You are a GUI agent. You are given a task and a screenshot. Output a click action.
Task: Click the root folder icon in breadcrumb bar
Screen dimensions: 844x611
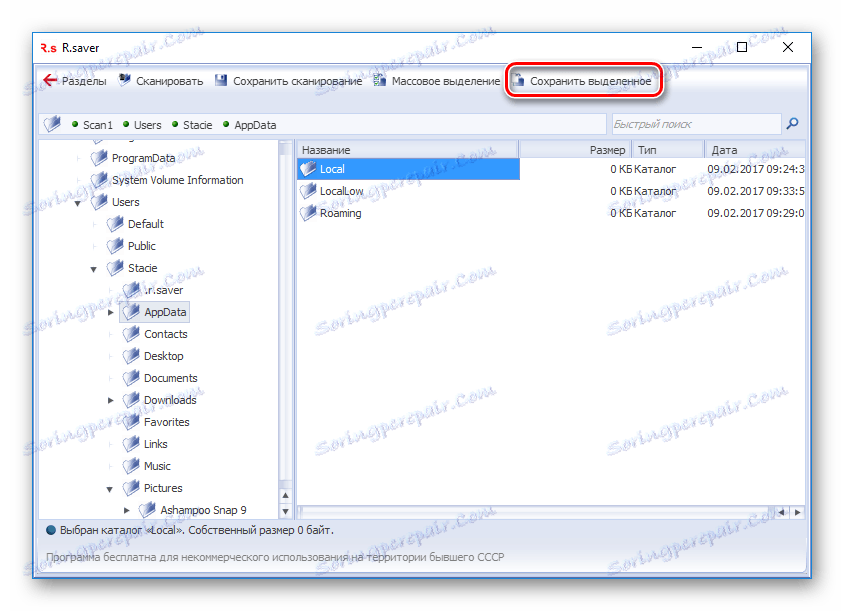point(52,124)
